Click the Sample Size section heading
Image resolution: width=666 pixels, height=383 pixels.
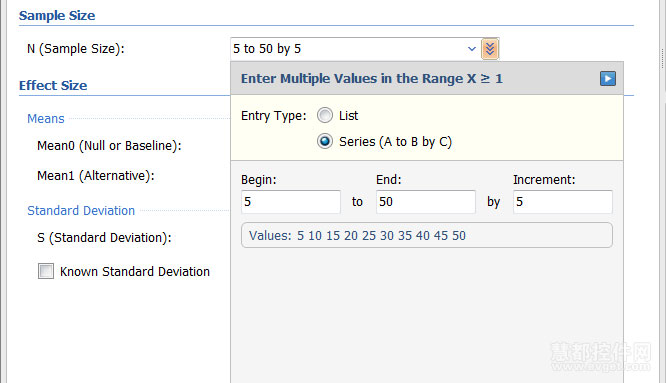(57, 16)
